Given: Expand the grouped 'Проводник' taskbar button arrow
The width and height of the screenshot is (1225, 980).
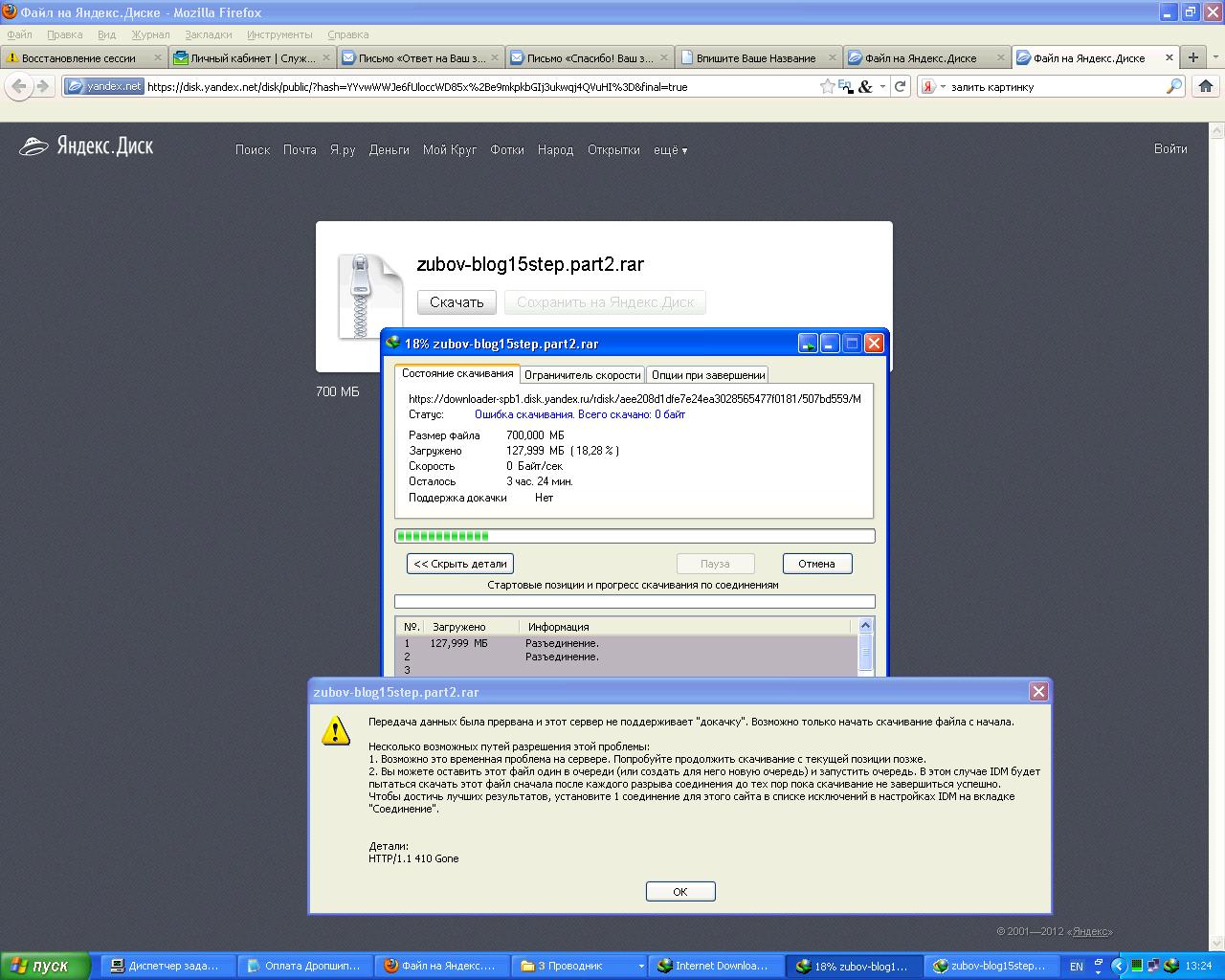Looking at the screenshot, I should pos(640,967).
